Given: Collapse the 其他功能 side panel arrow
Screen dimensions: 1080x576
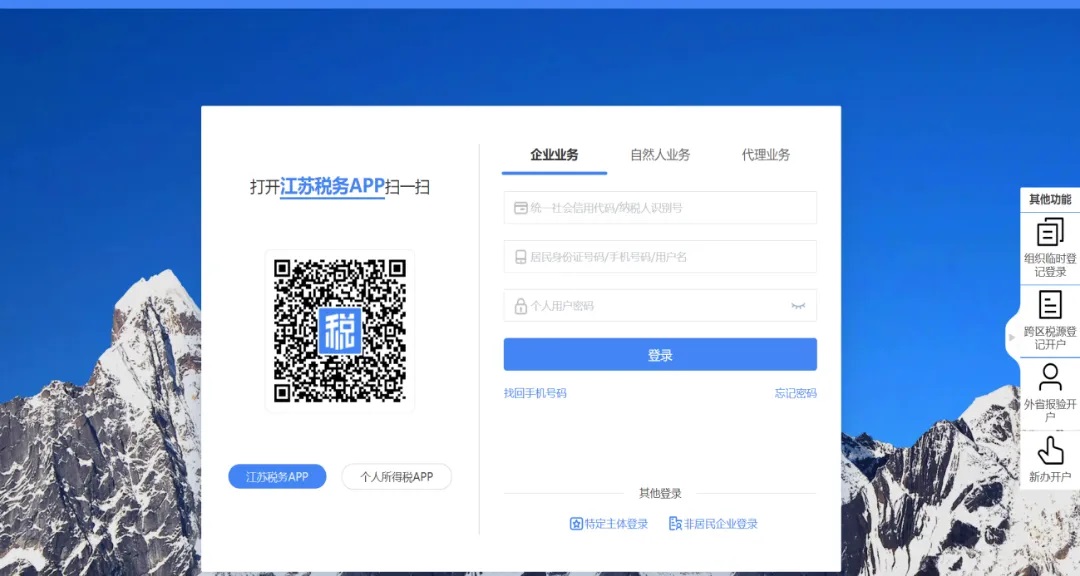Looking at the screenshot, I should click(1012, 338).
